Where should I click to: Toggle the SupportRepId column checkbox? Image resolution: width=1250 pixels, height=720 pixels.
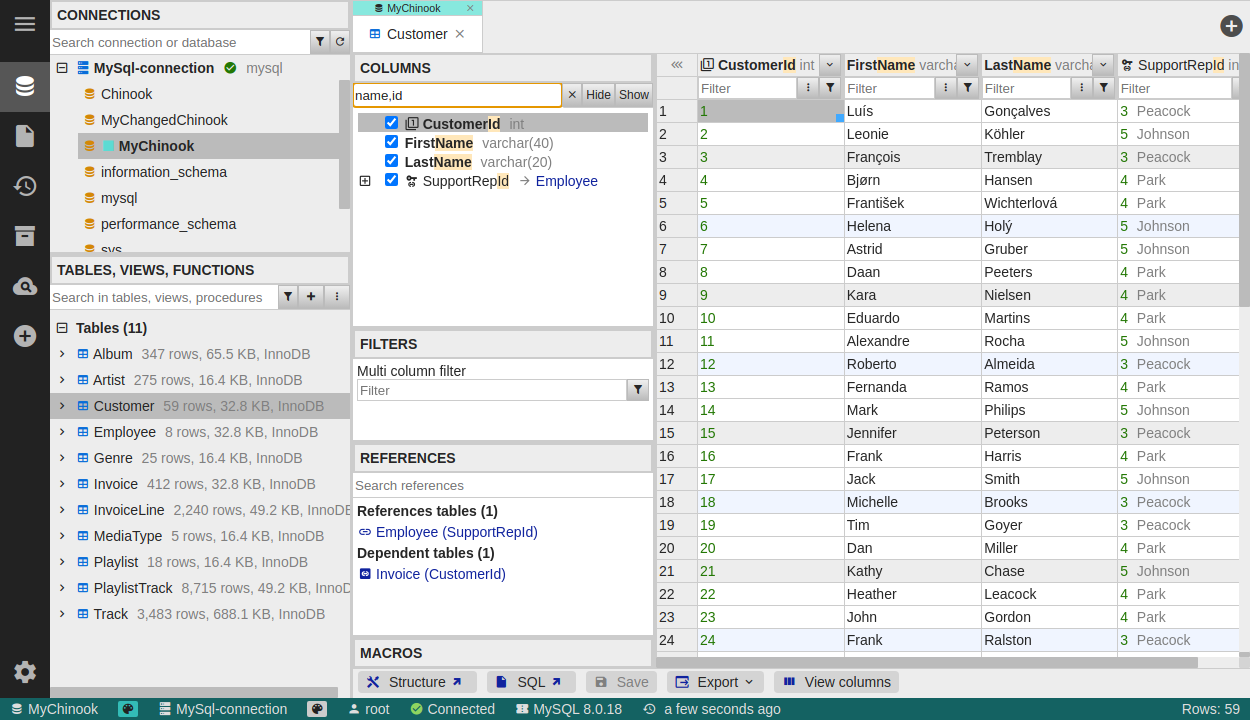click(x=391, y=180)
